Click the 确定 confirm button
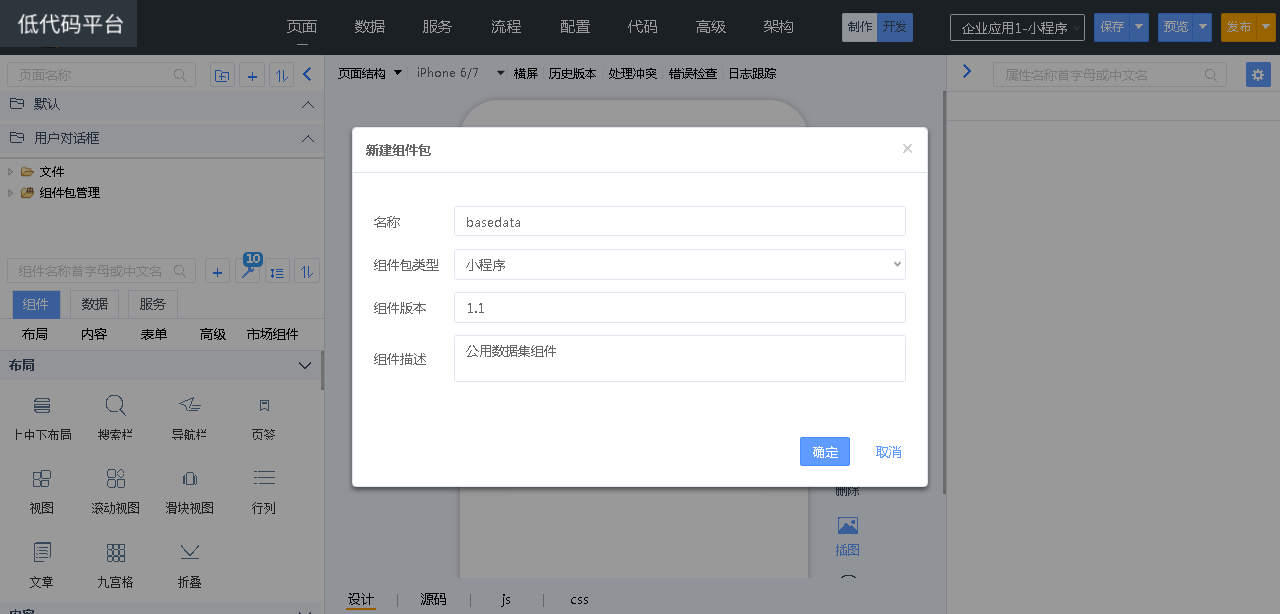 824,452
